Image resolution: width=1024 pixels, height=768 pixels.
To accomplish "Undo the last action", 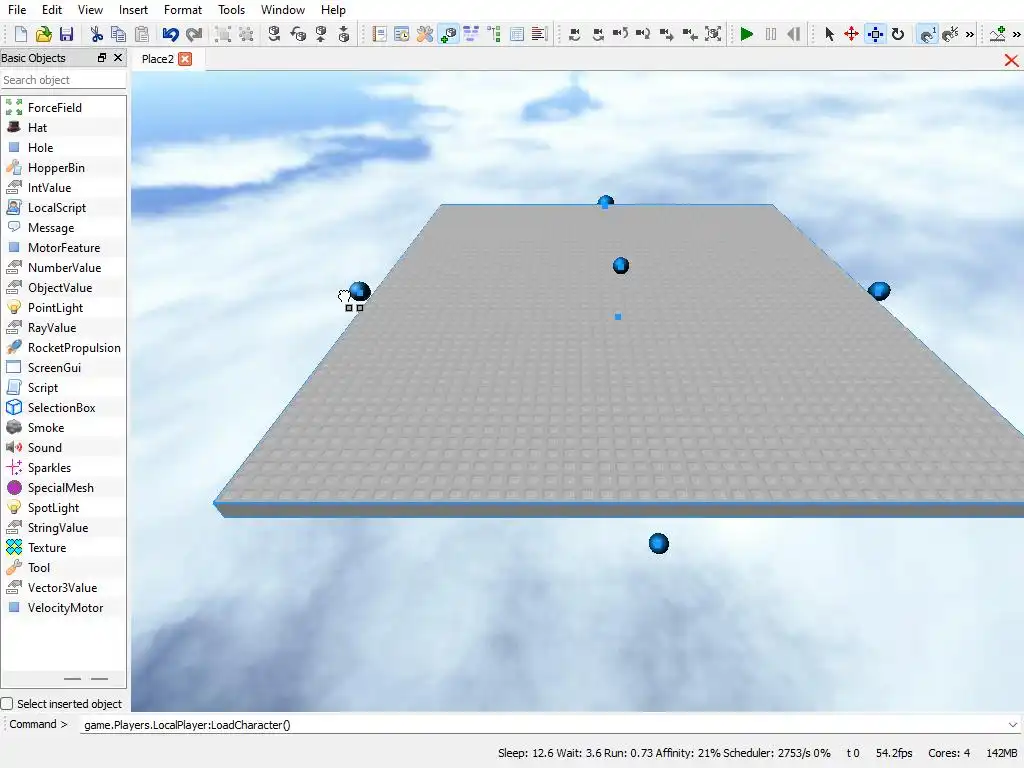I will click(x=170, y=34).
